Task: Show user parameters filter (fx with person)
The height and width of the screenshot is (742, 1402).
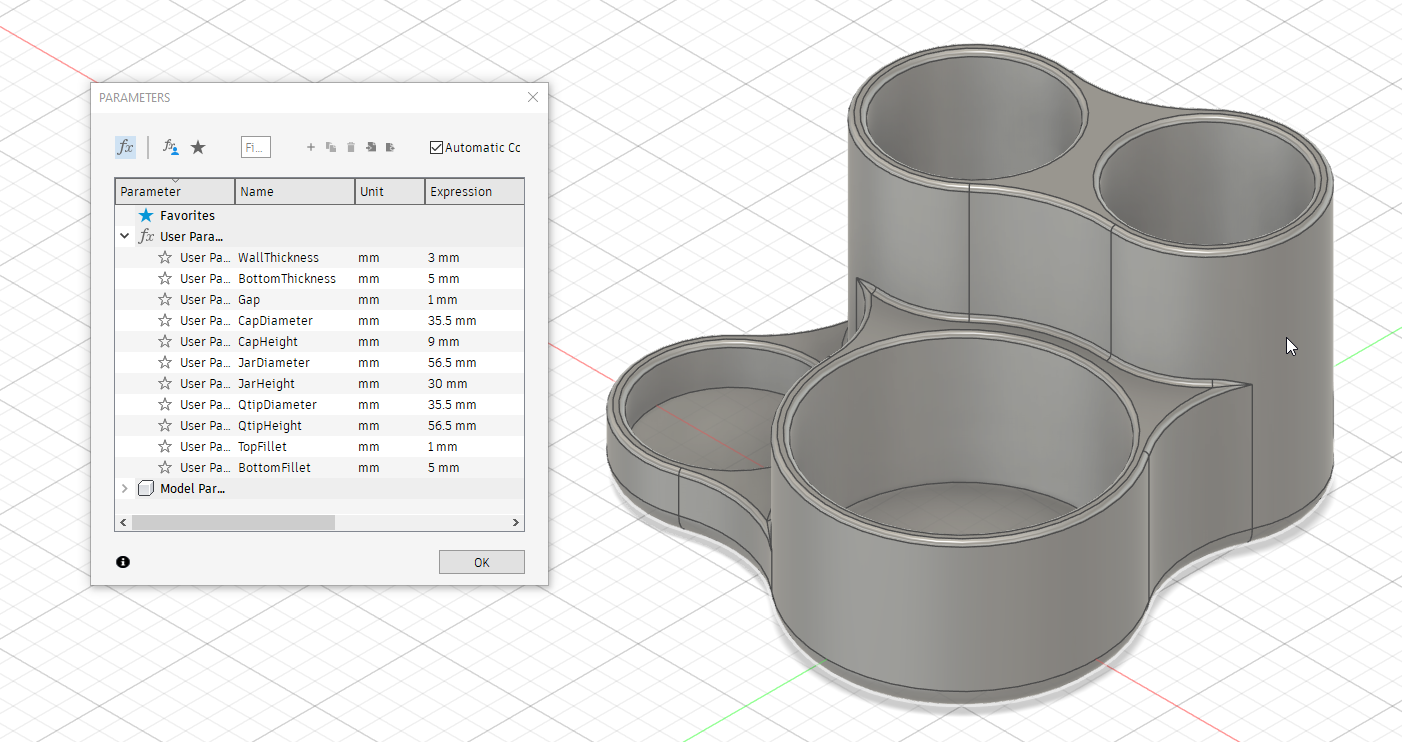Action: click(171, 147)
